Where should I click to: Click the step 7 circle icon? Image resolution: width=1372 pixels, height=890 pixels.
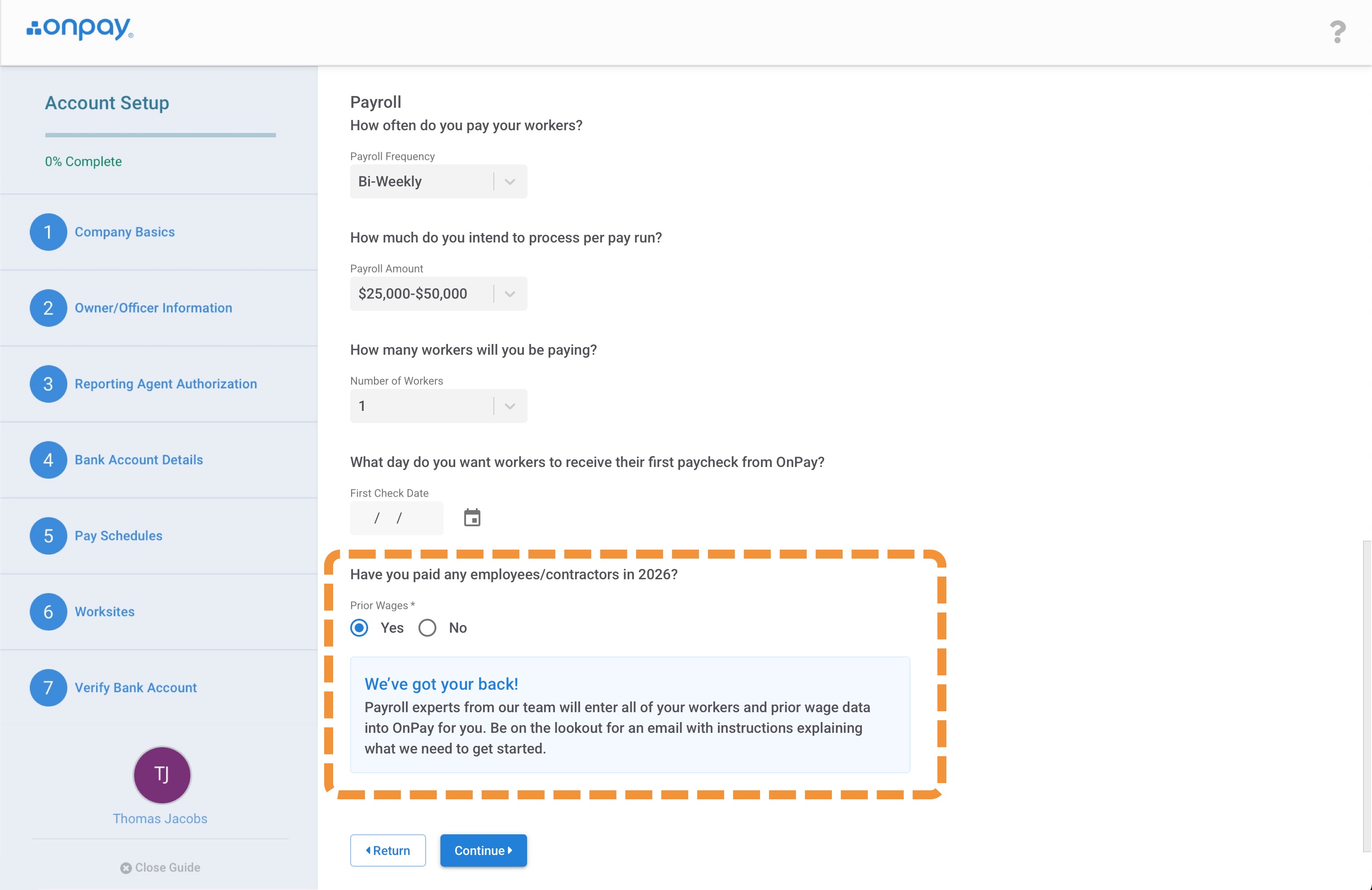pyautogui.click(x=48, y=687)
